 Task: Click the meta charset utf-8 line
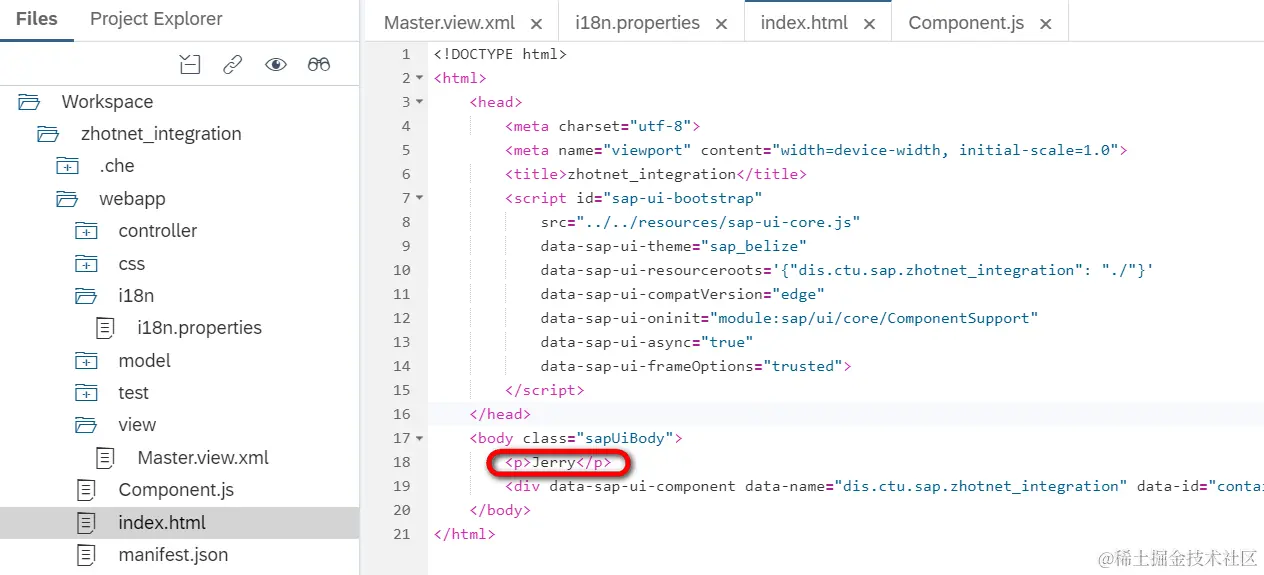[603, 126]
